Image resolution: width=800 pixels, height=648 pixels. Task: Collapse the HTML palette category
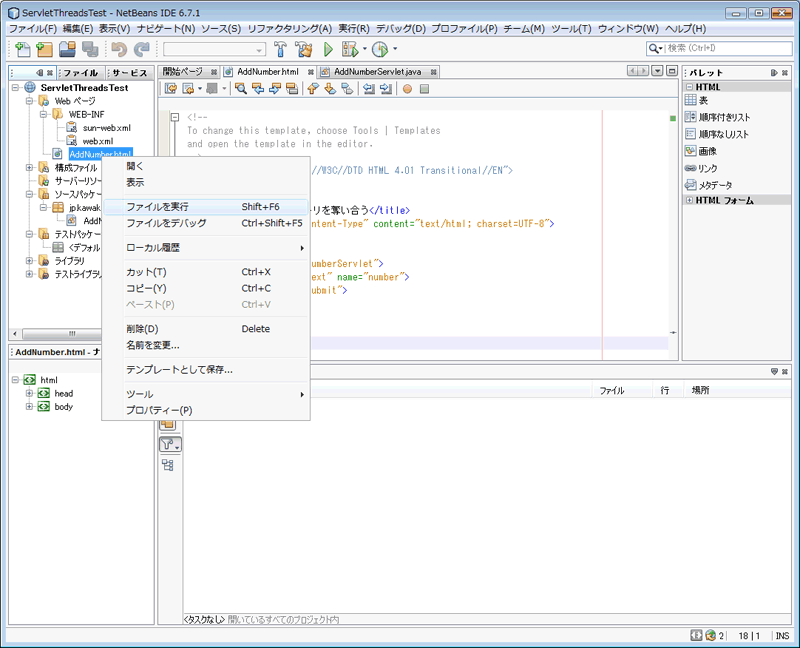point(689,87)
